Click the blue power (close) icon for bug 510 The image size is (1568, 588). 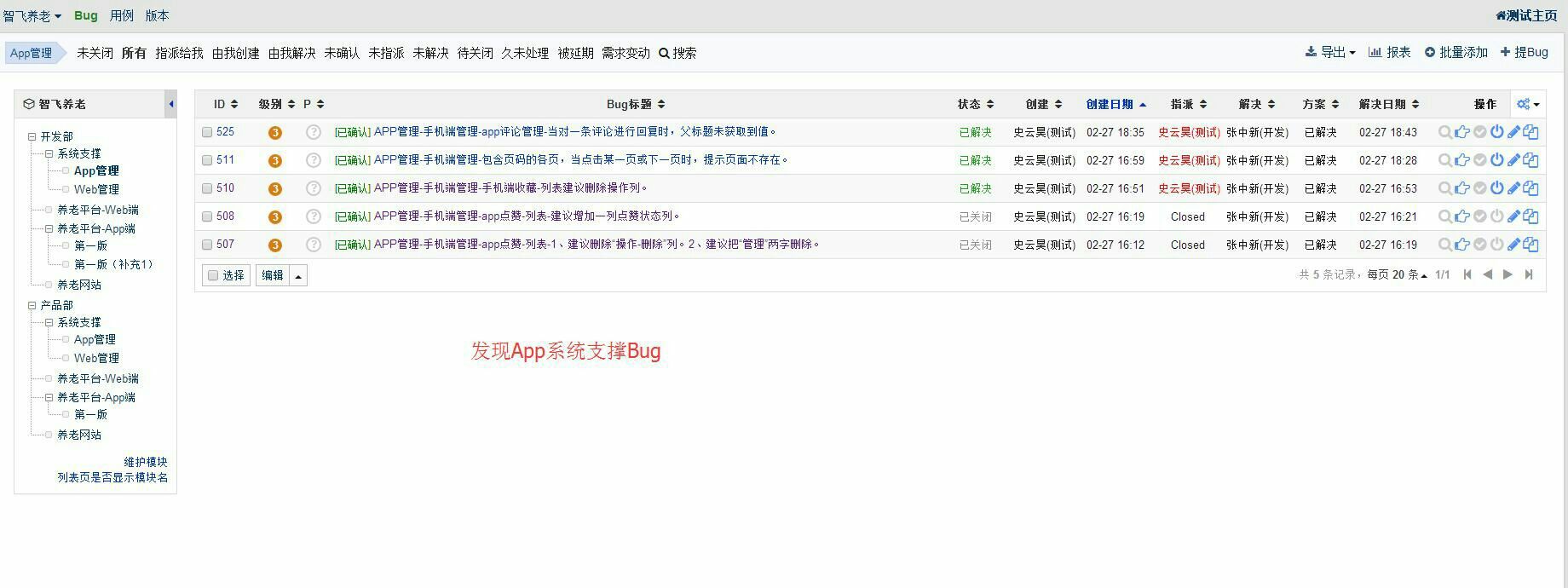point(1496,188)
